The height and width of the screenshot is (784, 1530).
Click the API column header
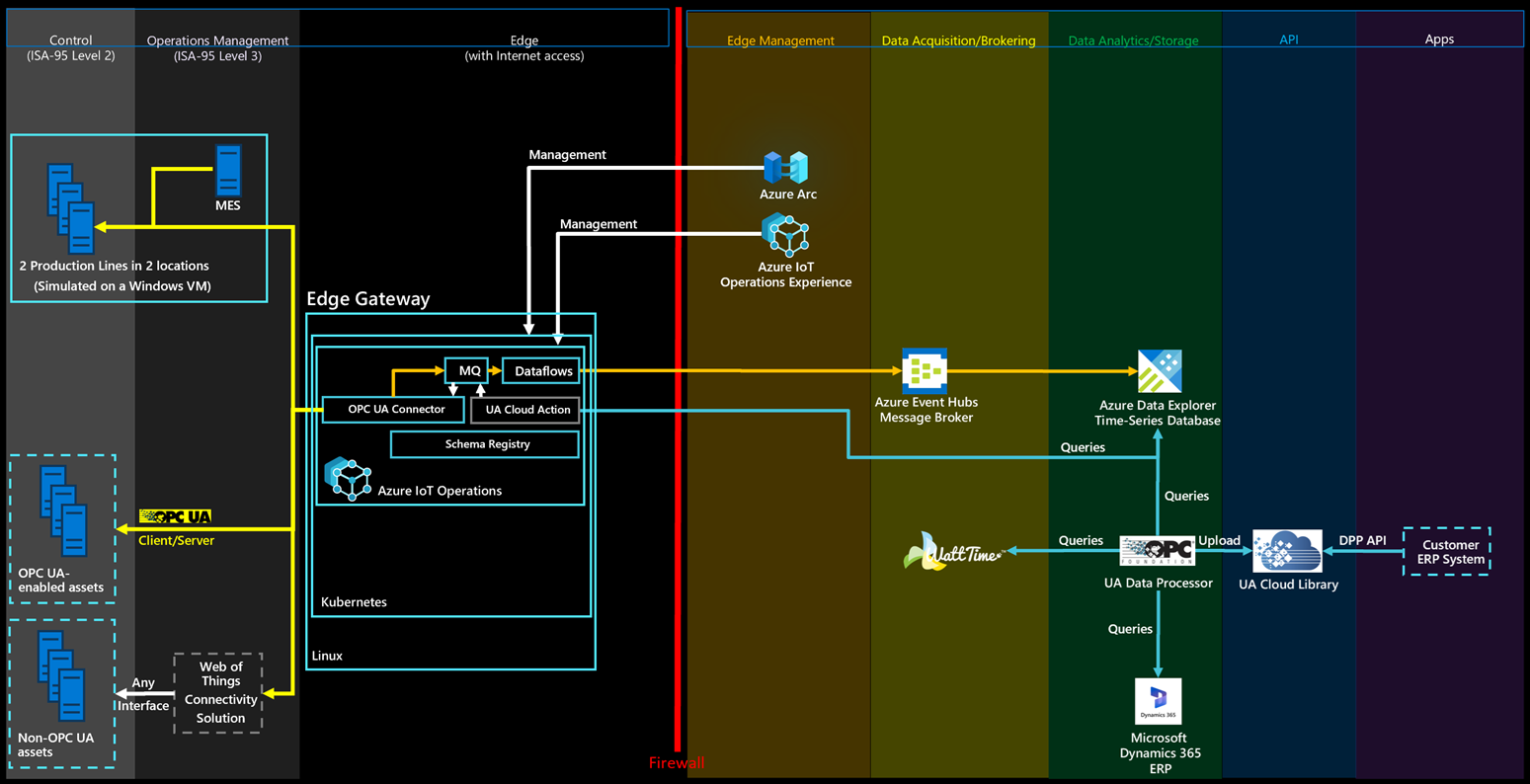coord(1289,39)
